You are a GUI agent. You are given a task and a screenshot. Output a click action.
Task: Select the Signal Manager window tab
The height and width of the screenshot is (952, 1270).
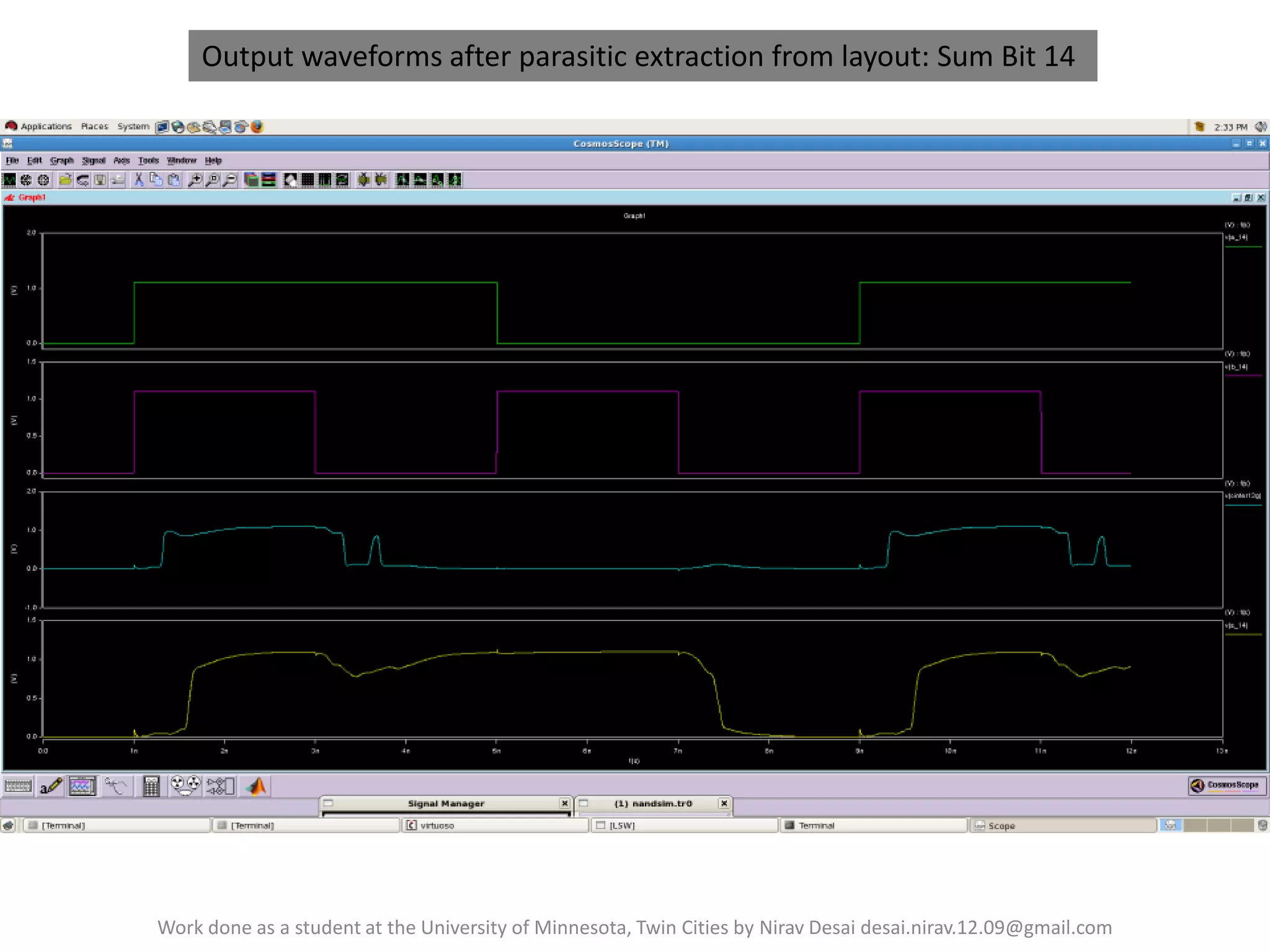click(446, 804)
